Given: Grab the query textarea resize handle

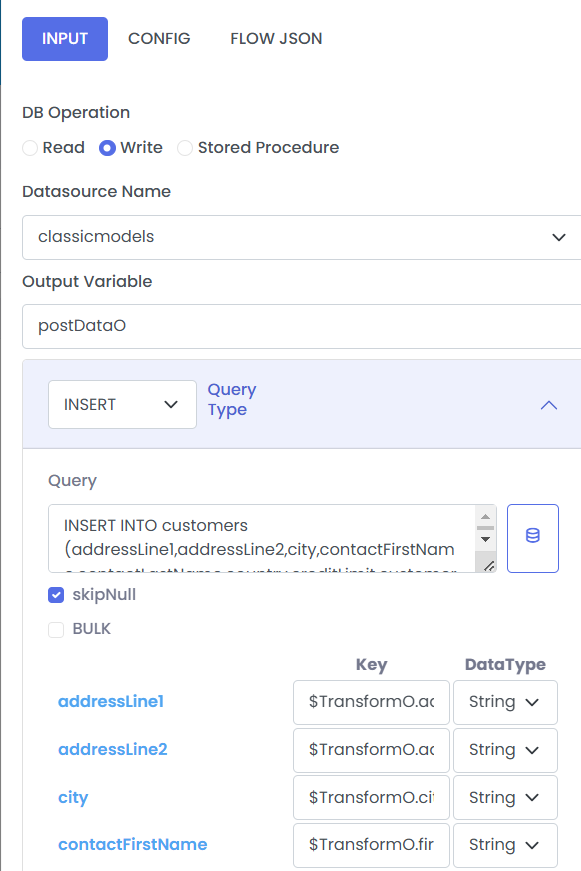Looking at the screenshot, I should click(489, 566).
